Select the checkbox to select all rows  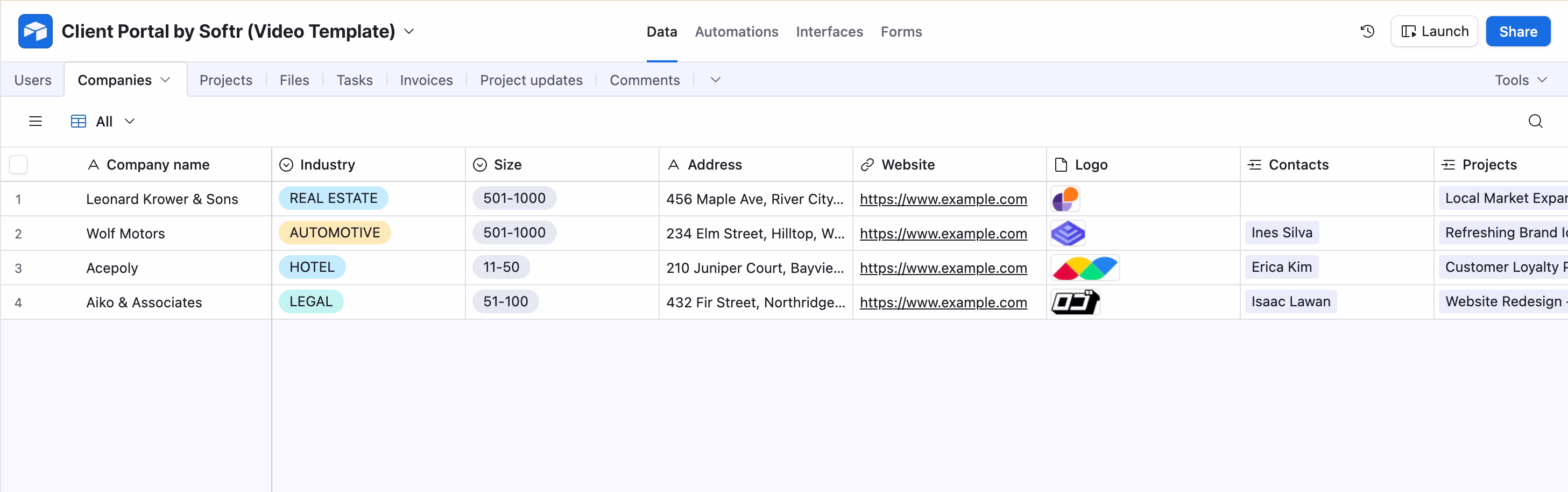tap(19, 164)
